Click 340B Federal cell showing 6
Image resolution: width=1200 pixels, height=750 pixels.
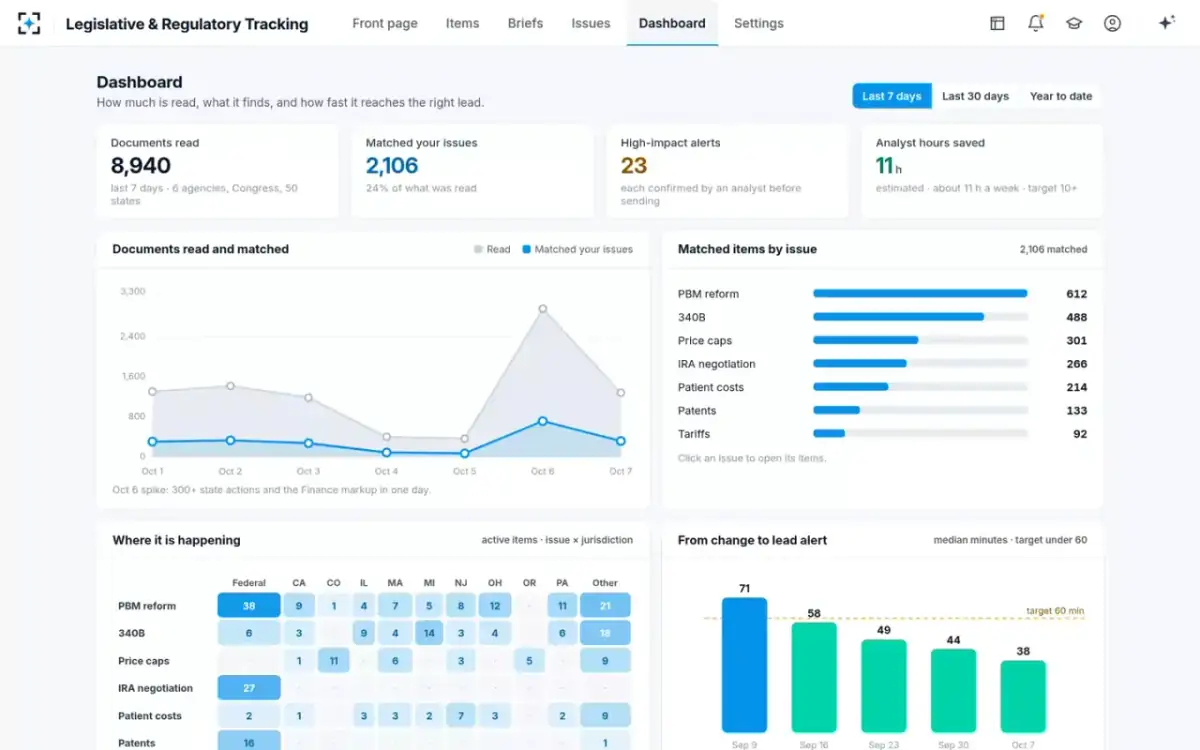(249, 633)
